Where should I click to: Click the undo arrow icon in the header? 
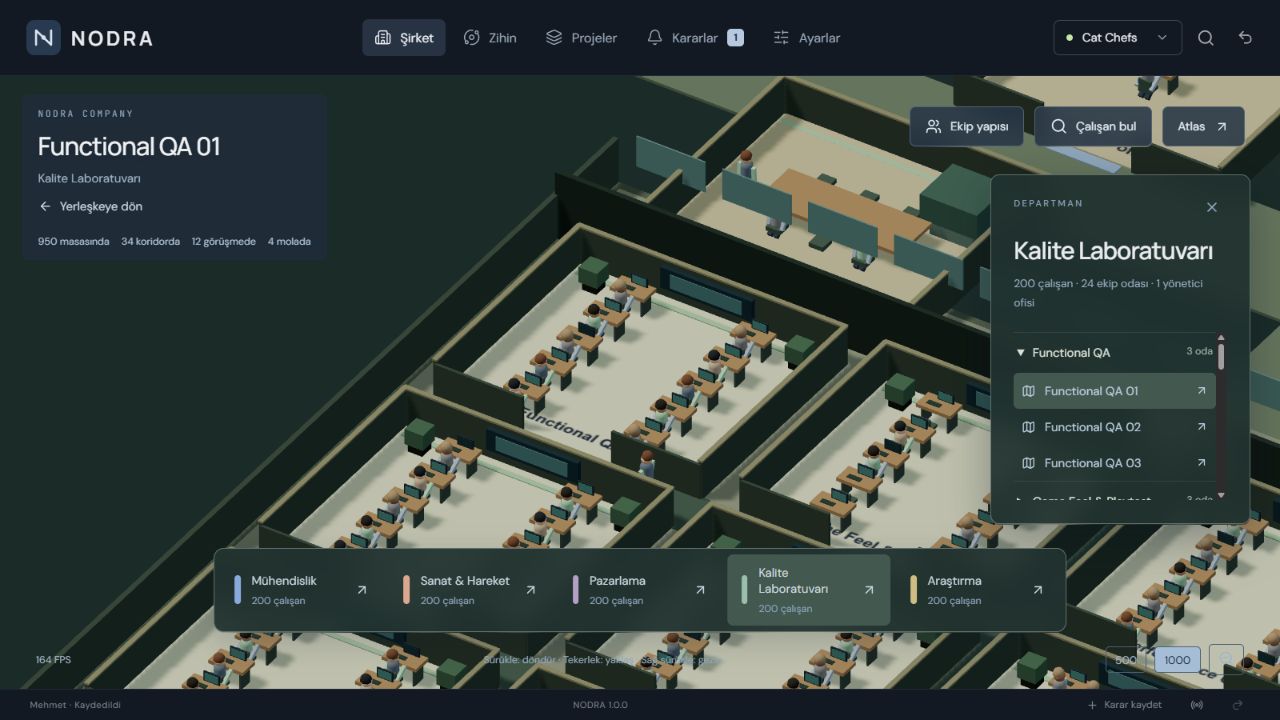pyautogui.click(x=1245, y=38)
